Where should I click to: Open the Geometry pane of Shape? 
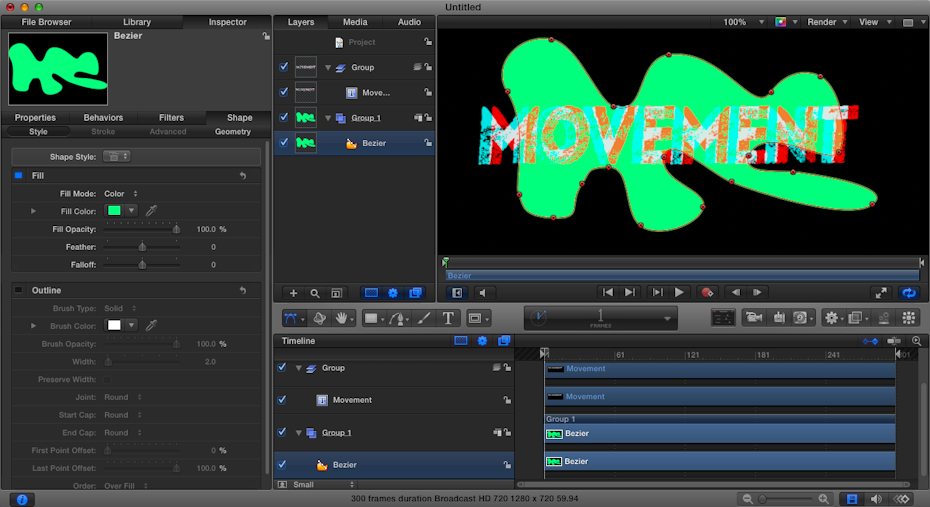(233, 132)
